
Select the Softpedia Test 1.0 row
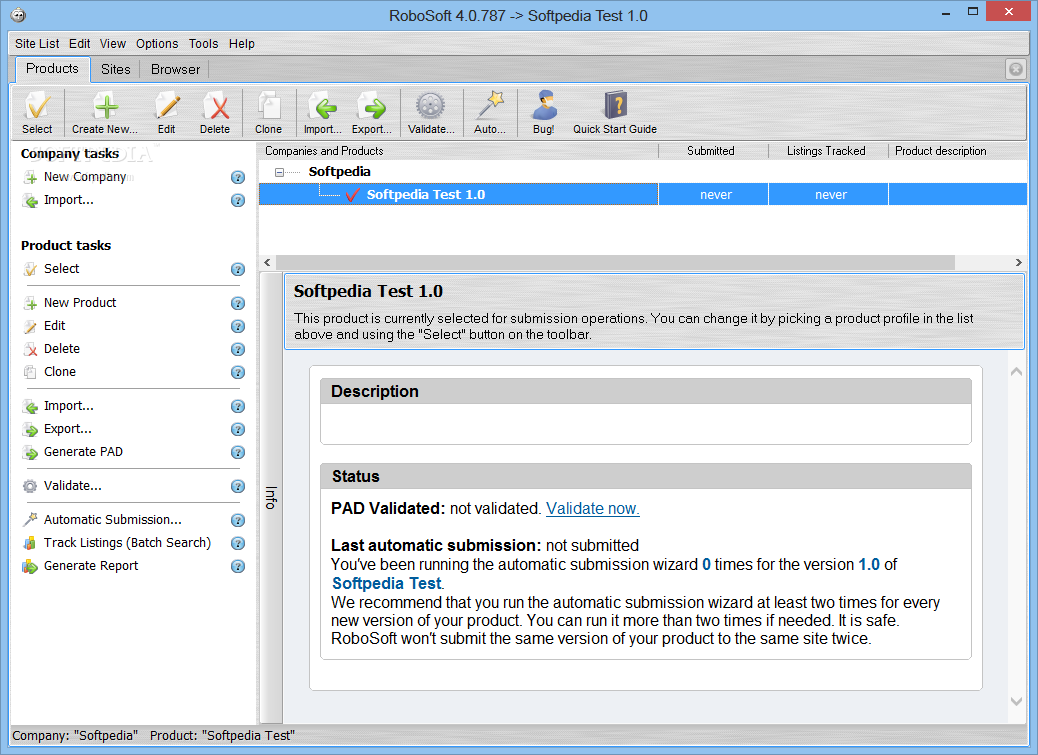(642, 195)
